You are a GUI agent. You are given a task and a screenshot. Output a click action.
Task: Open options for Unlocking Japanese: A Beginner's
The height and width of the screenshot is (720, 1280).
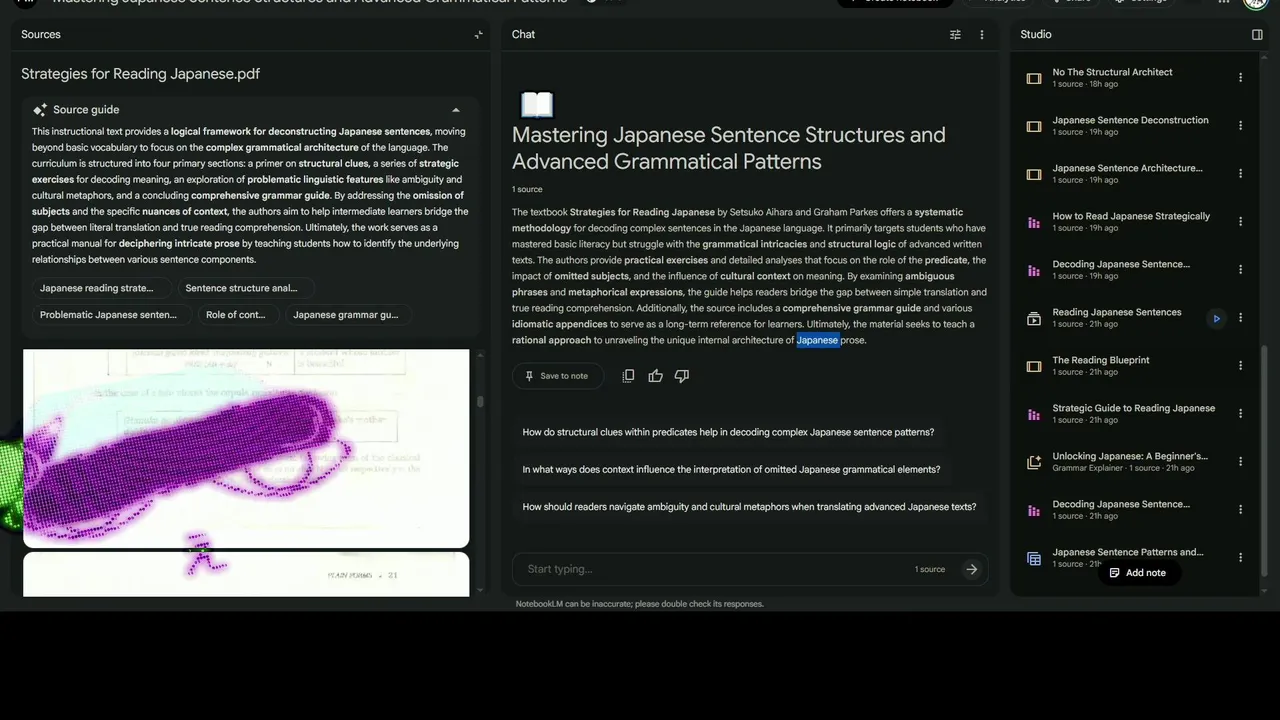[1241, 462]
